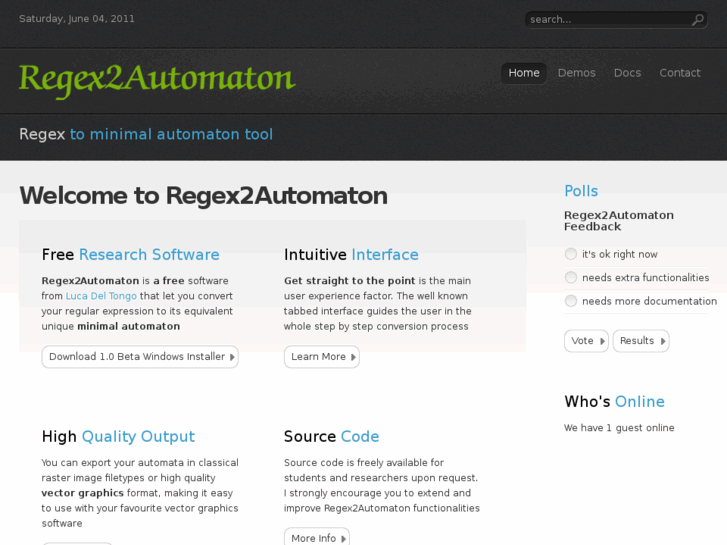Submit poll with the Vote button
This screenshot has width=727, height=545.
coord(587,341)
